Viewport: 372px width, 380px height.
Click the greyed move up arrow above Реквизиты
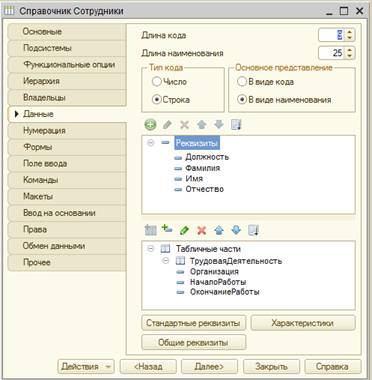coord(202,125)
